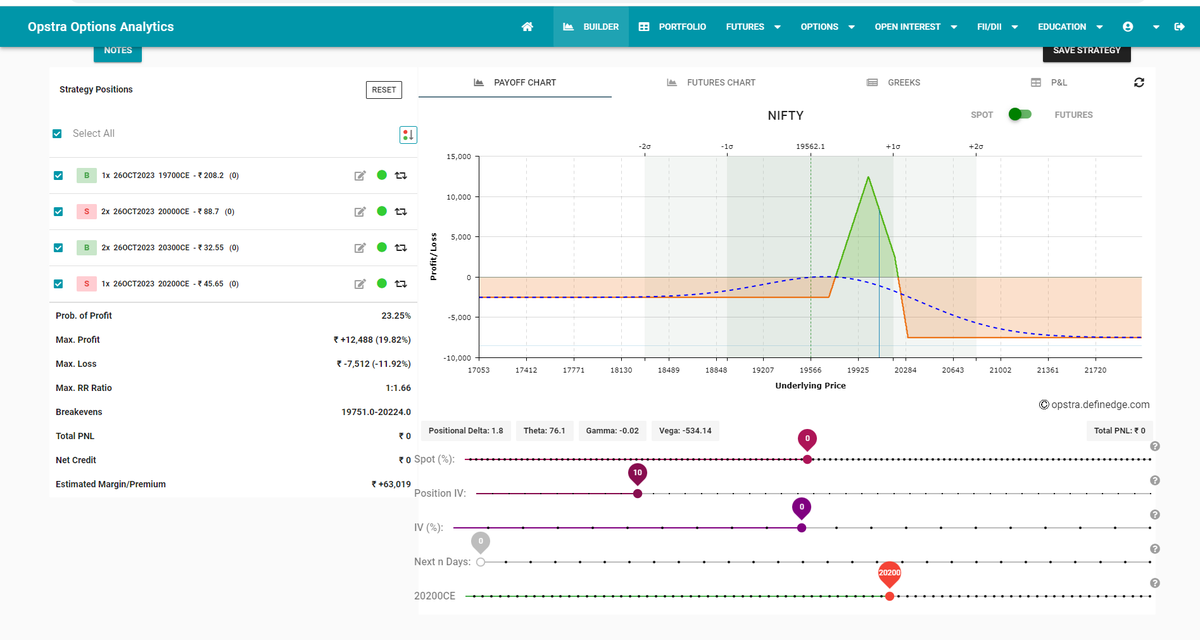Click the green status dot for 20000CE

click(x=382, y=212)
